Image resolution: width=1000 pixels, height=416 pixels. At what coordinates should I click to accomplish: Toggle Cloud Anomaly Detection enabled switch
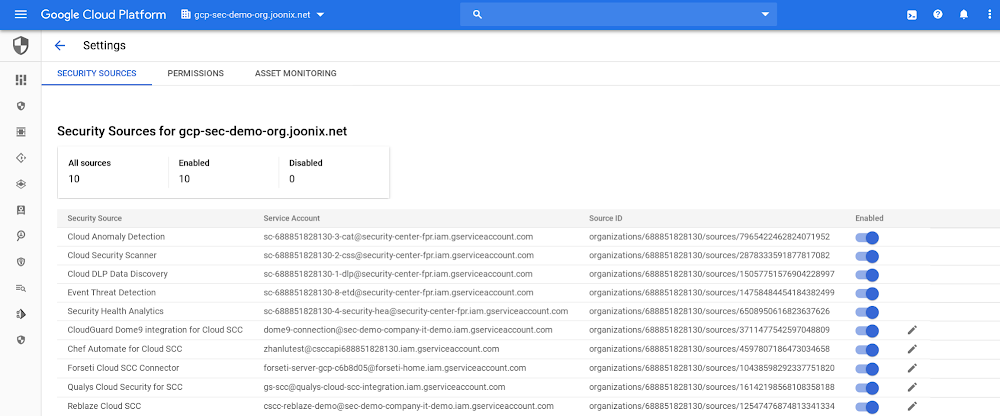point(867,237)
